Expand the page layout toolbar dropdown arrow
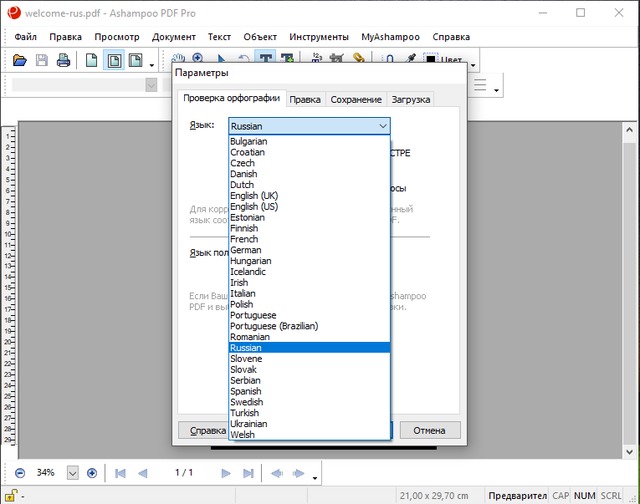The height and width of the screenshot is (504, 640). (x=152, y=64)
